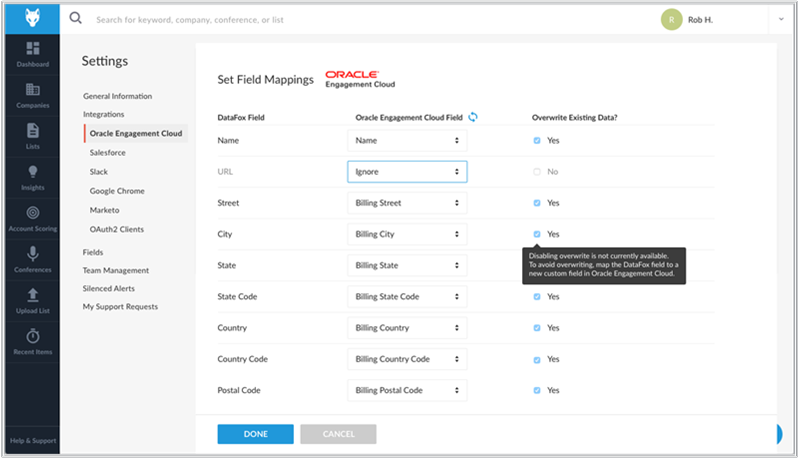799x458 pixels.
Task: Open the Billing Country dropdown
Action: click(407, 328)
